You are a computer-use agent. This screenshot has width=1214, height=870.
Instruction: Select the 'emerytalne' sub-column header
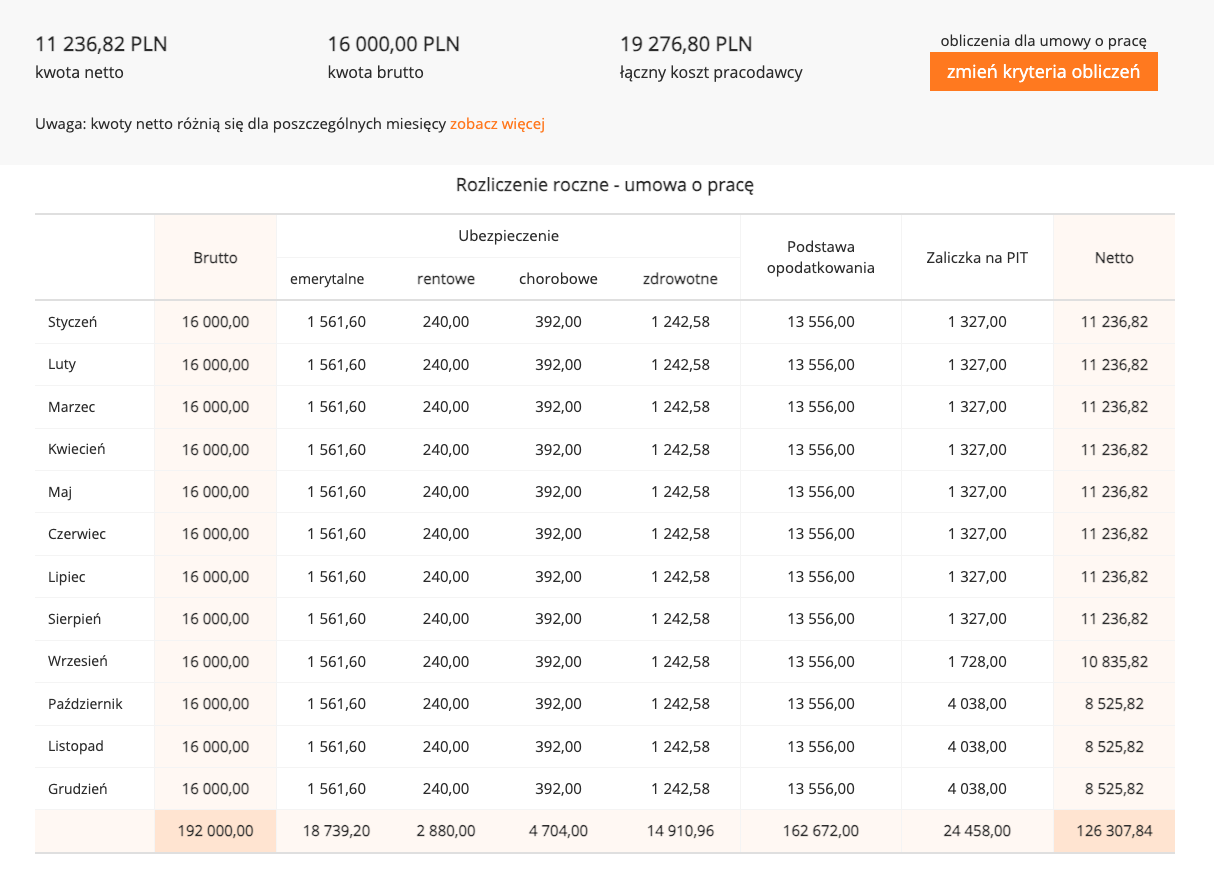click(327, 279)
